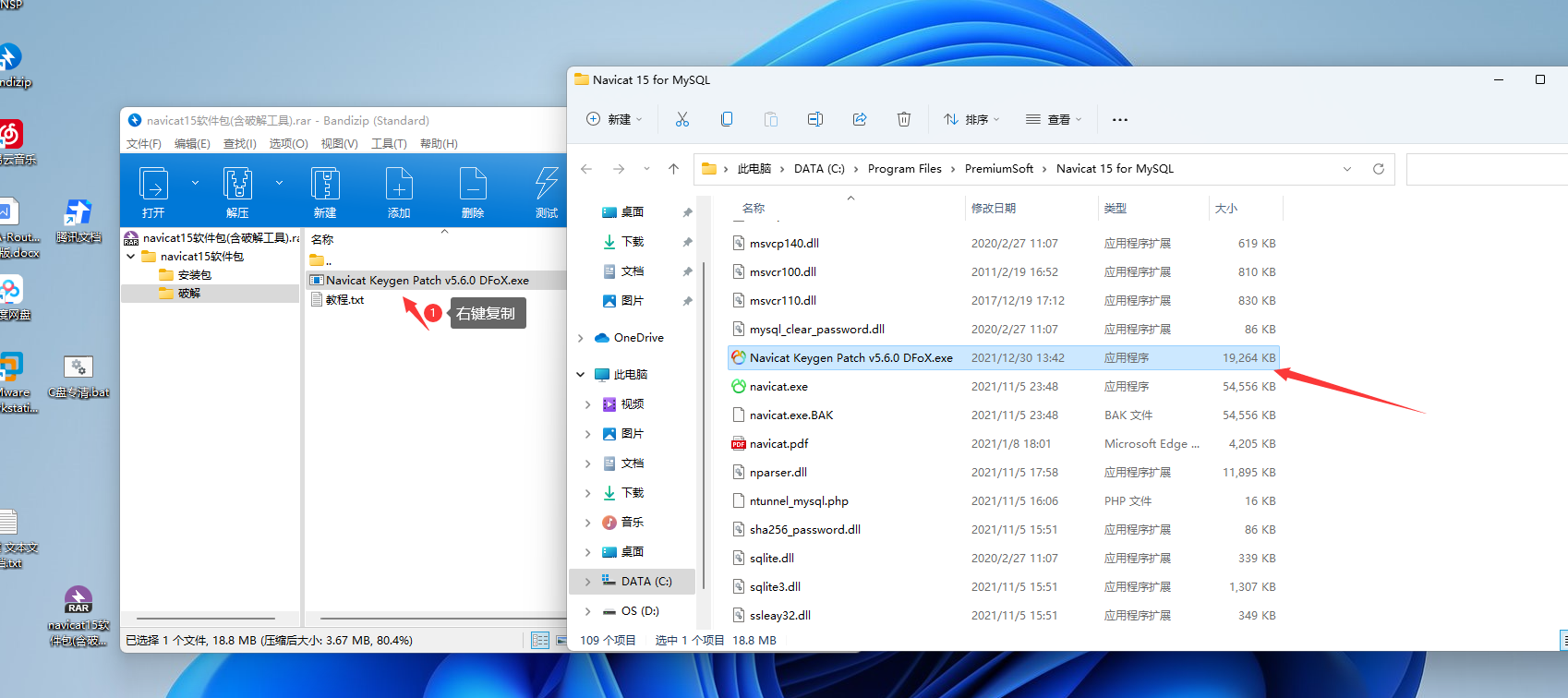Click Program Files in address breadcrumb
1568x698 pixels.
coord(905,169)
